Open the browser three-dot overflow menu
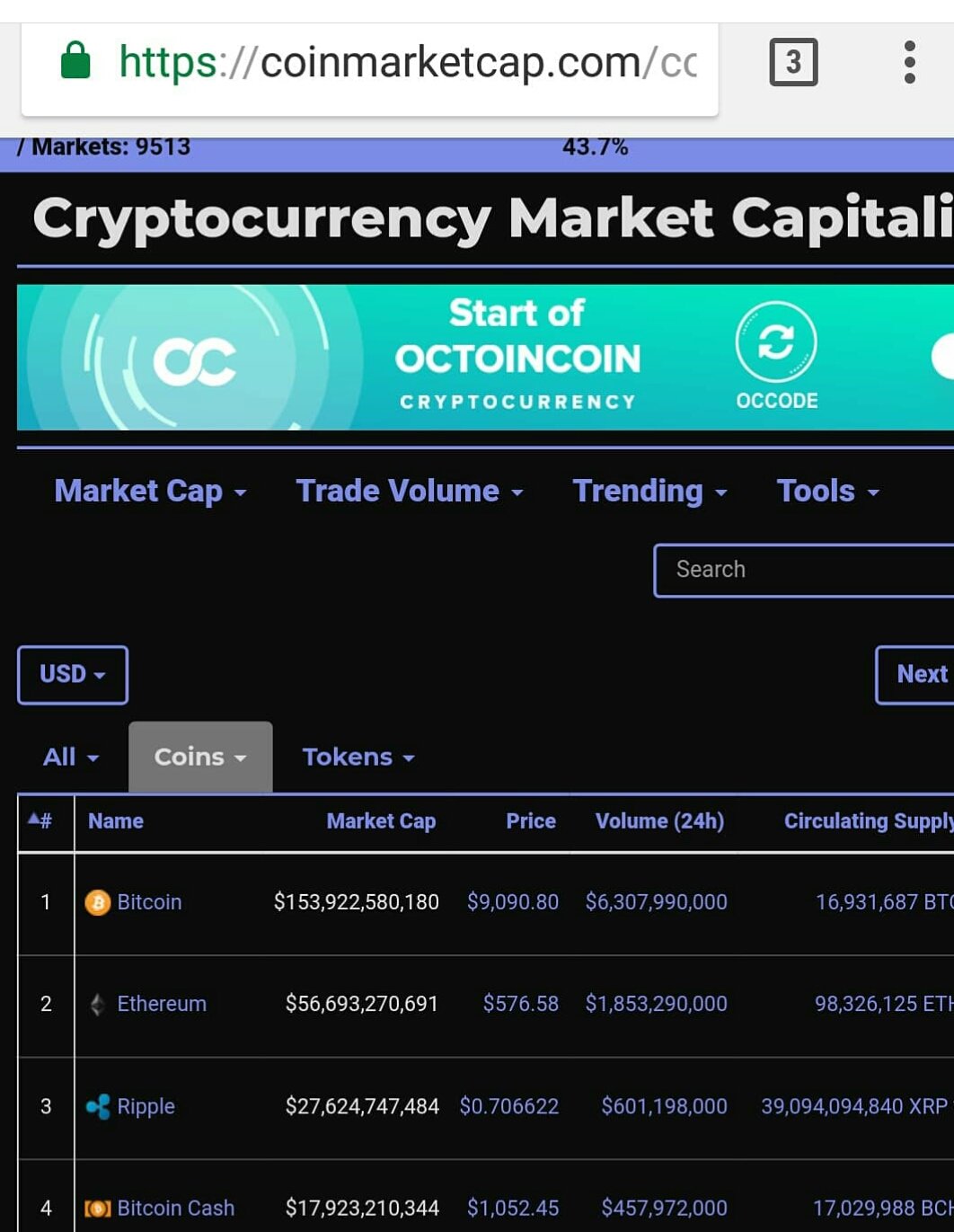Screen dimensions: 954x1232 click(909, 62)
